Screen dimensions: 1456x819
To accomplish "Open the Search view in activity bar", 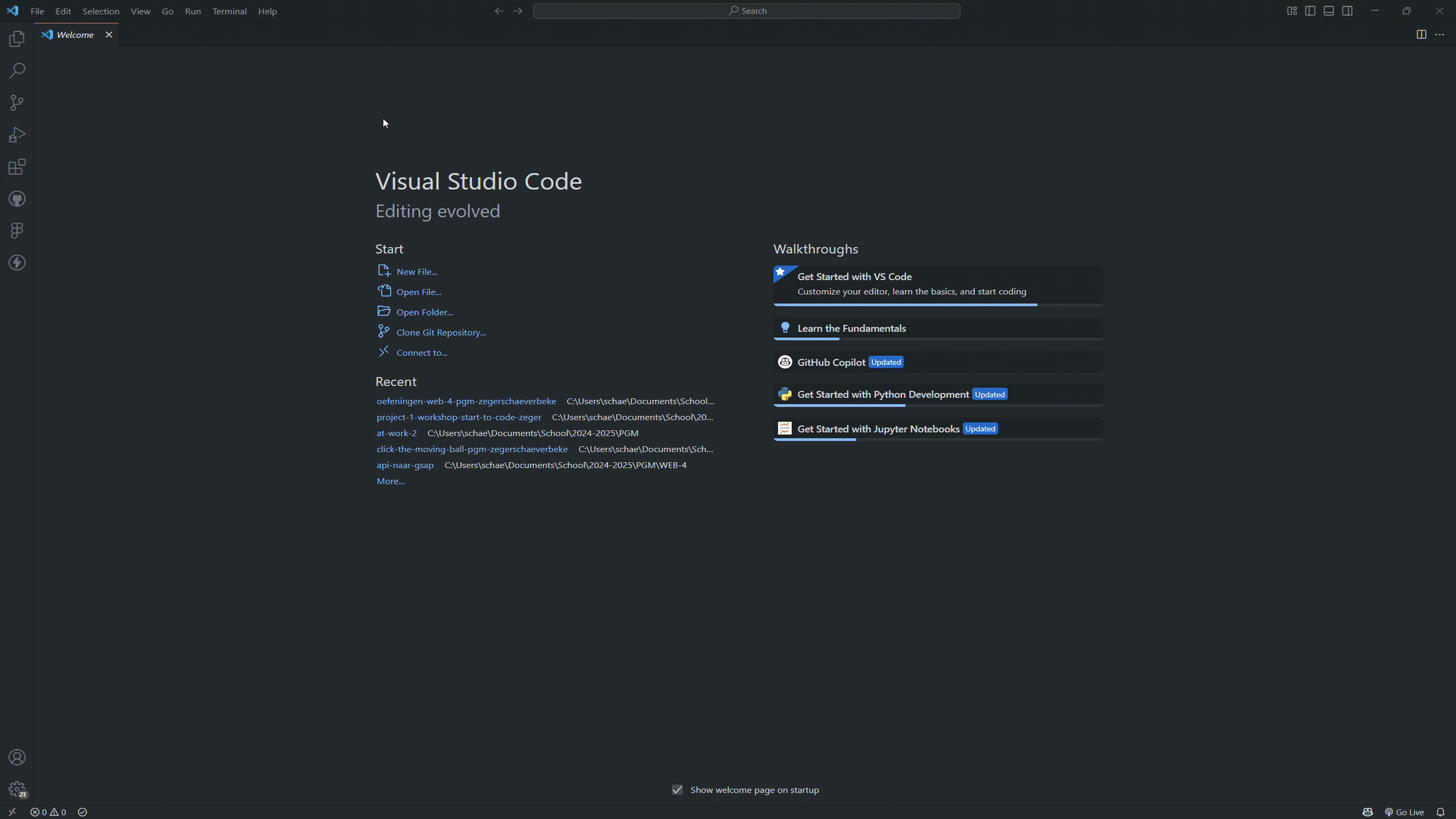I will pyautogui.click(x=17, y=71).
